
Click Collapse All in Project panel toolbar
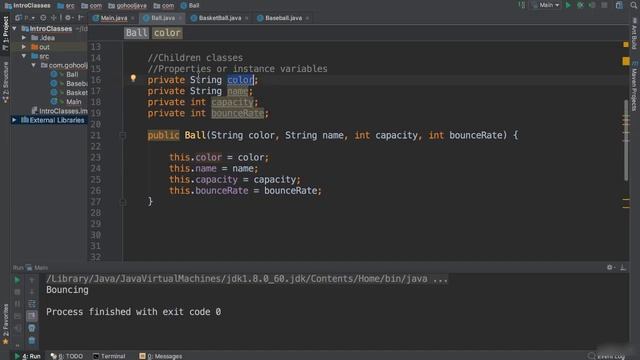(53, 18)
